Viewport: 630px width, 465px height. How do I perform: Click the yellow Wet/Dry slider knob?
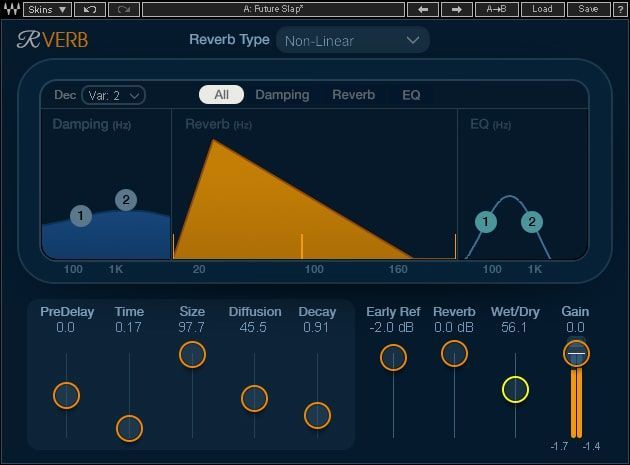click(x=515, y=389)
